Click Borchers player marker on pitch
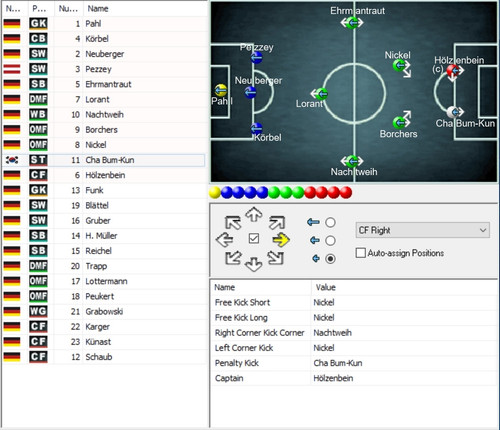The height and width of the screenshot is (430, 500). [x=399, y=123]
